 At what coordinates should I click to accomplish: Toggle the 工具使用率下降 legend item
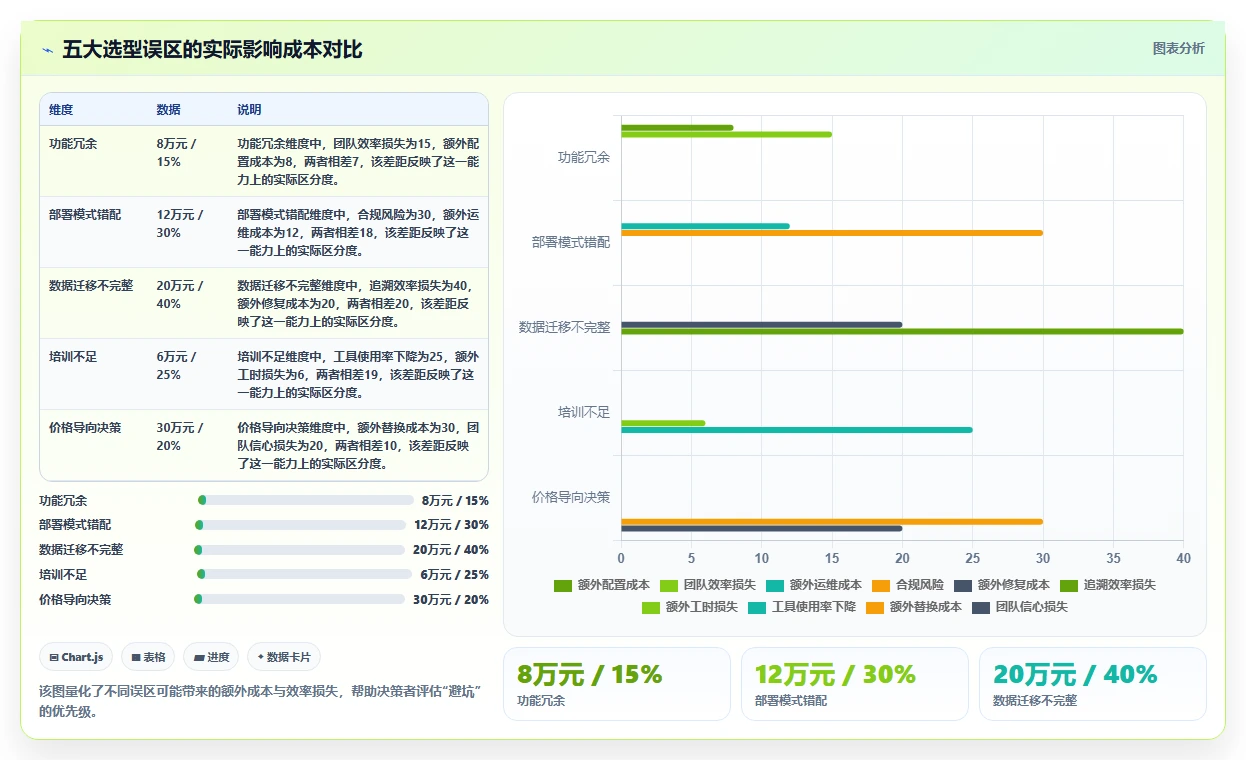point(802,607)
